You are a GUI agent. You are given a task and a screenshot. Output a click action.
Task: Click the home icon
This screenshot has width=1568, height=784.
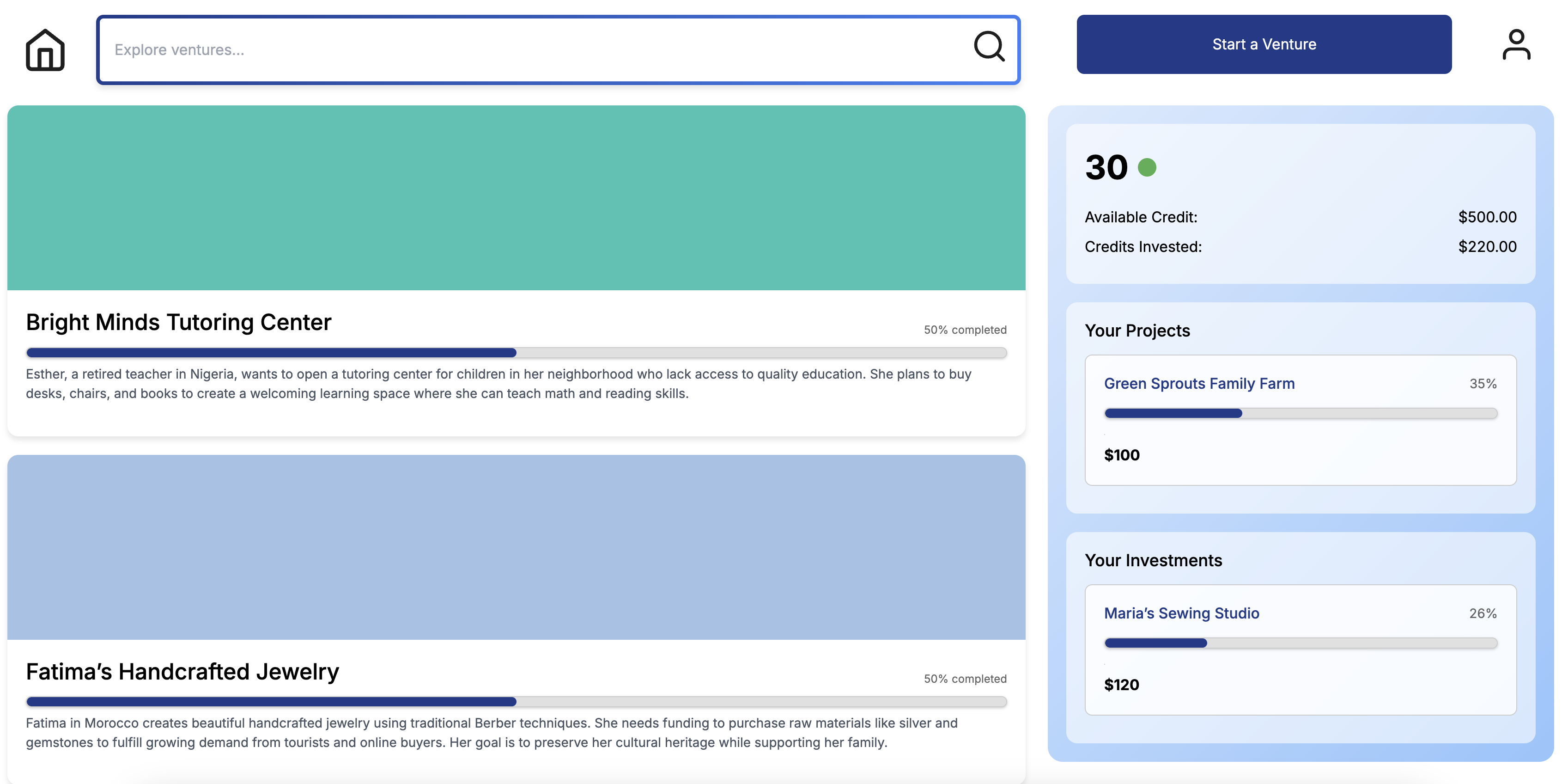(45, 49)
